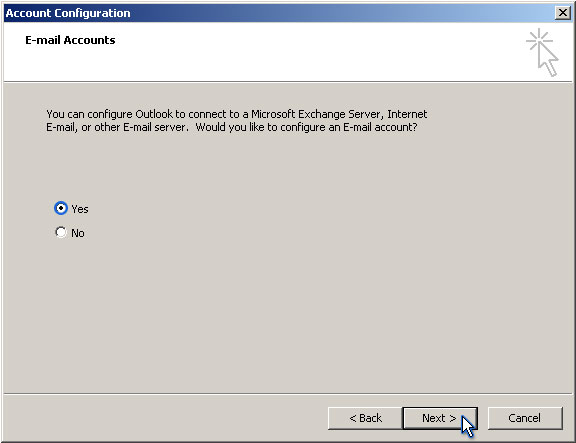
Task: Choose the No radio button
Action: click(x=61, y=232)
